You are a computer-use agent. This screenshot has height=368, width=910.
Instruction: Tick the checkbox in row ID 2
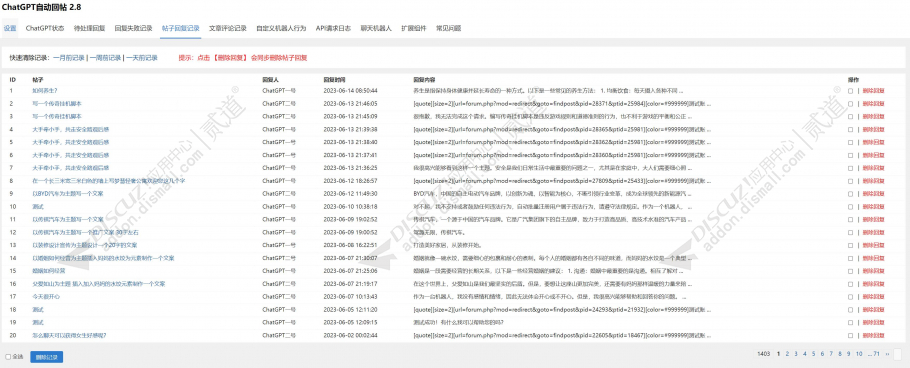(850, 103)
